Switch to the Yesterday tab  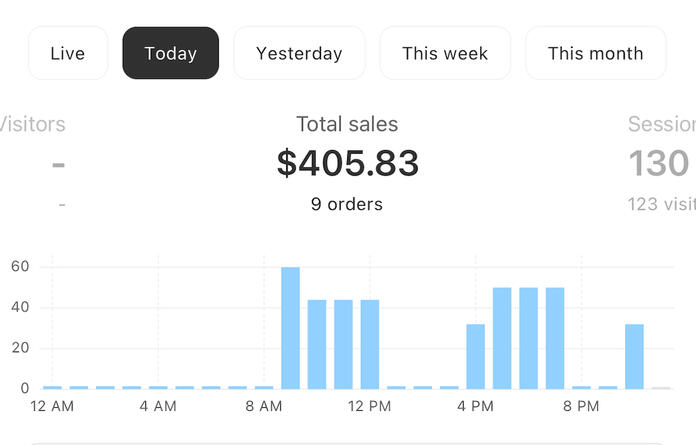[299, 53]
